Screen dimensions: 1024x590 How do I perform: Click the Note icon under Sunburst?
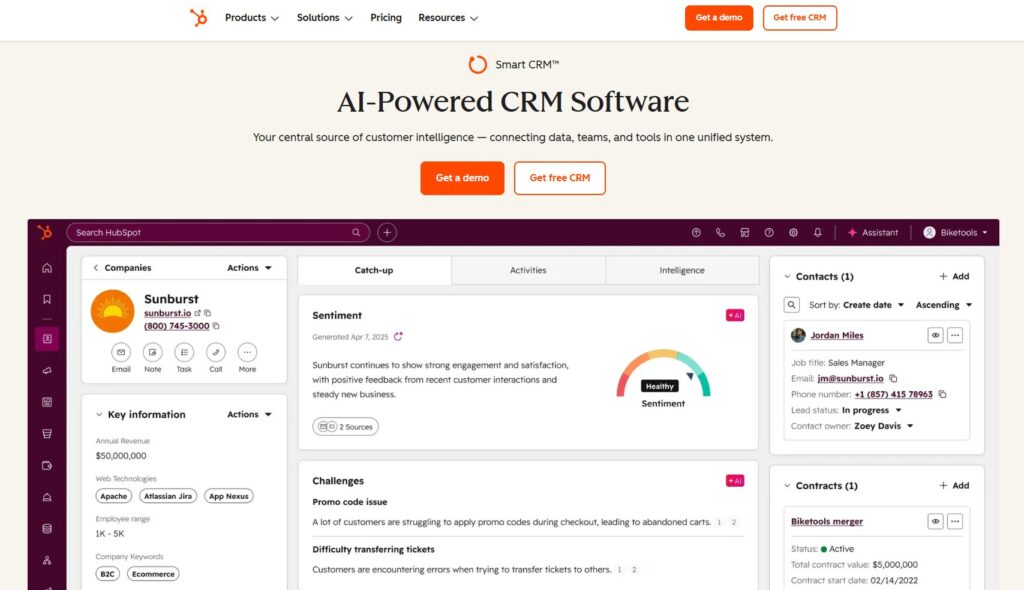[x=152, y=352]
